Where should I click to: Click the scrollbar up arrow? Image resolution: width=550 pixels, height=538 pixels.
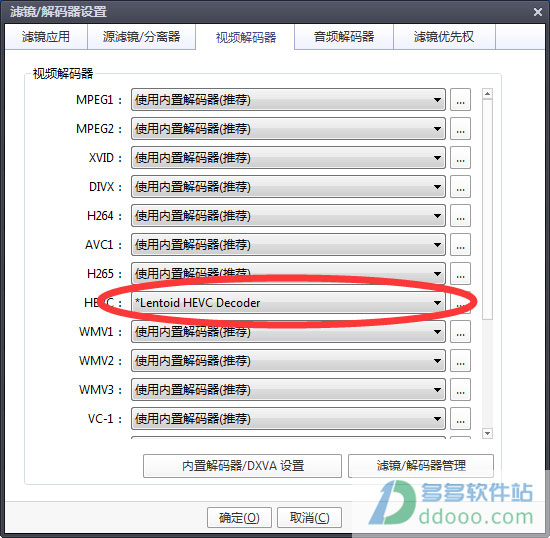(488, 94)
